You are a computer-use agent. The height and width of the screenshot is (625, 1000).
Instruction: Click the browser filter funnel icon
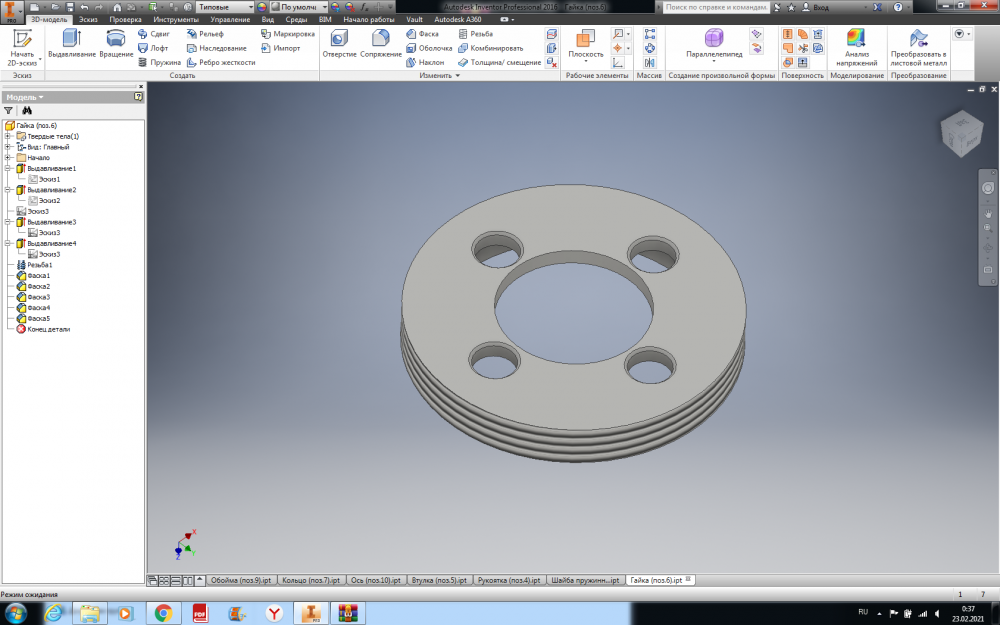pos(9,111)
